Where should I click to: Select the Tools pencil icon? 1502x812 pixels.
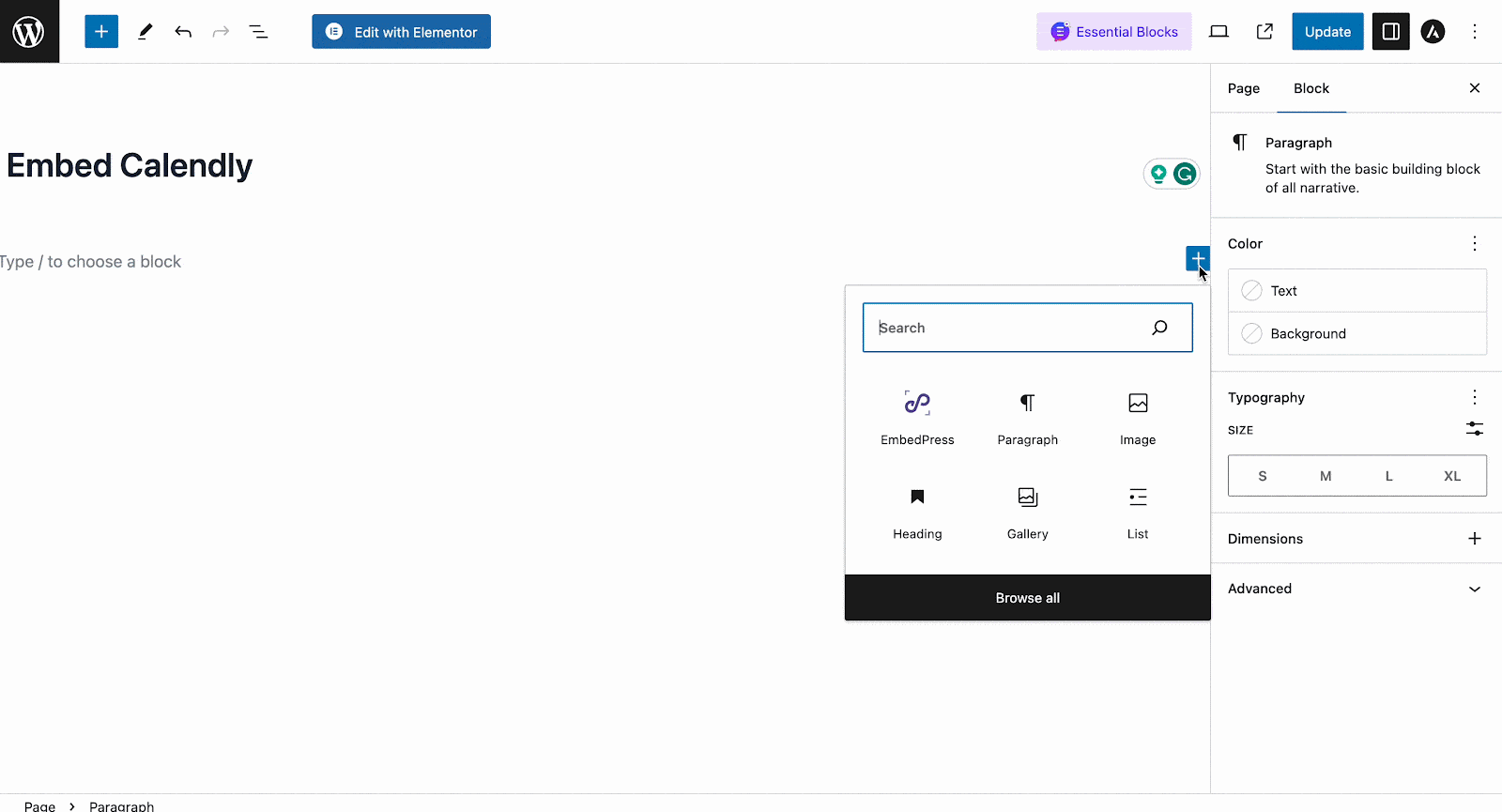[145, 31]
